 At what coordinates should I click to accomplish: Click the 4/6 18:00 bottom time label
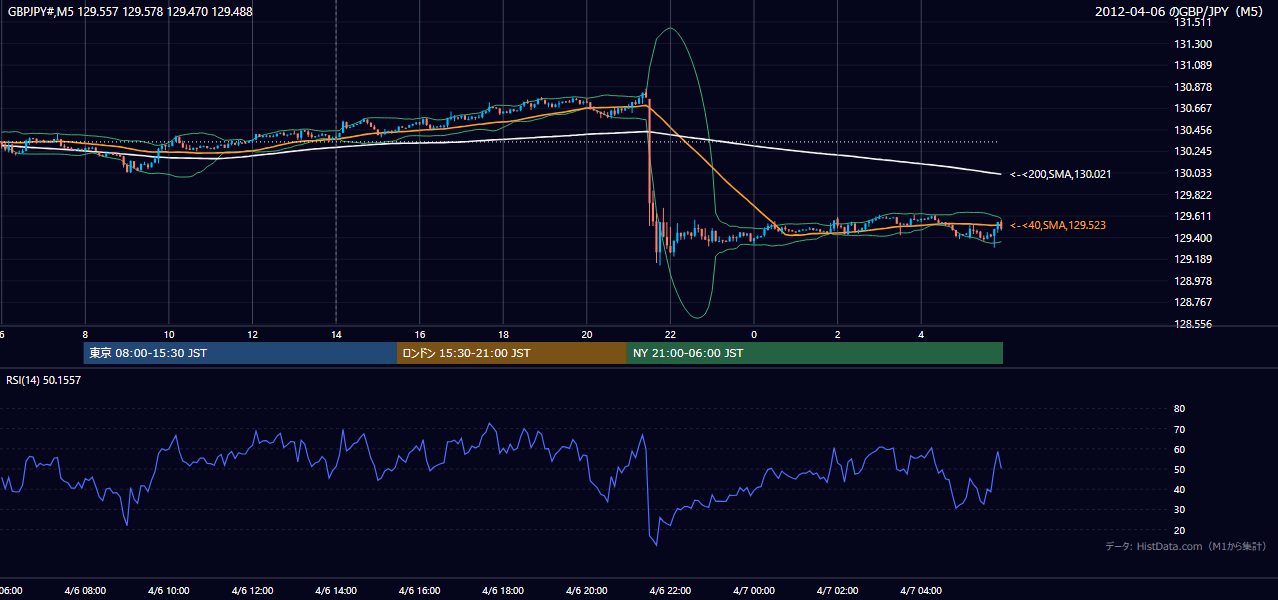tap(503, 591)
